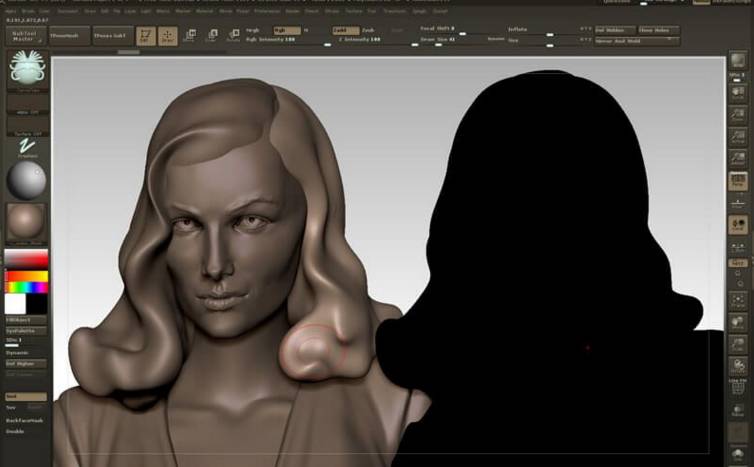Activate the Edit mode button
The image size is (754, 467).
[146, 36]
